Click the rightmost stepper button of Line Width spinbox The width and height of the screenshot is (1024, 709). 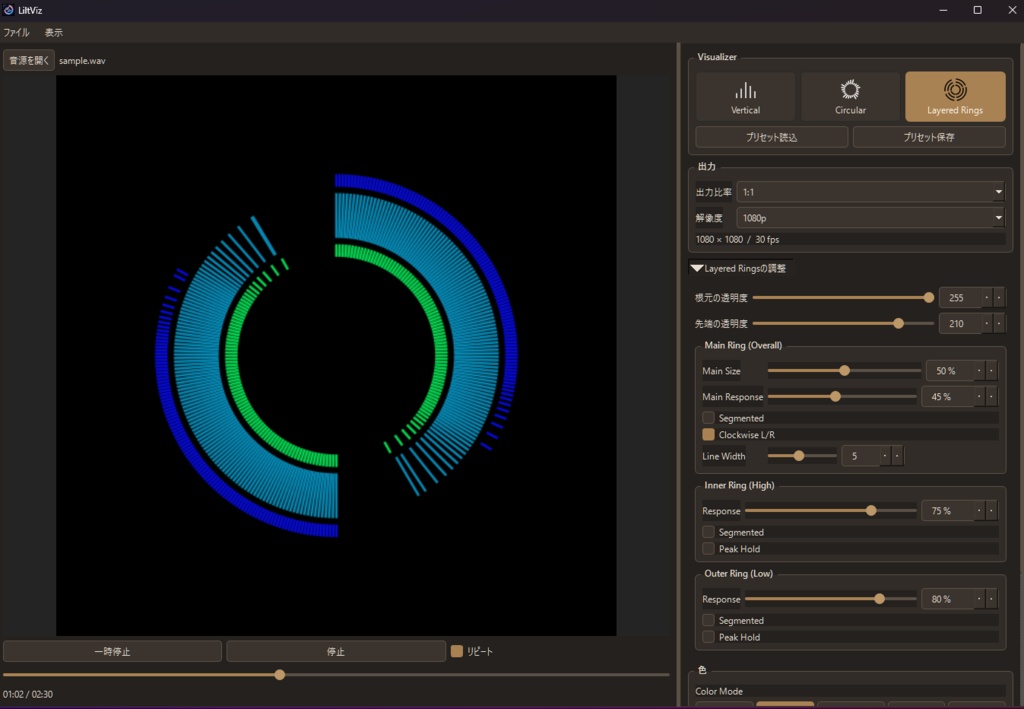click(897, 456)
